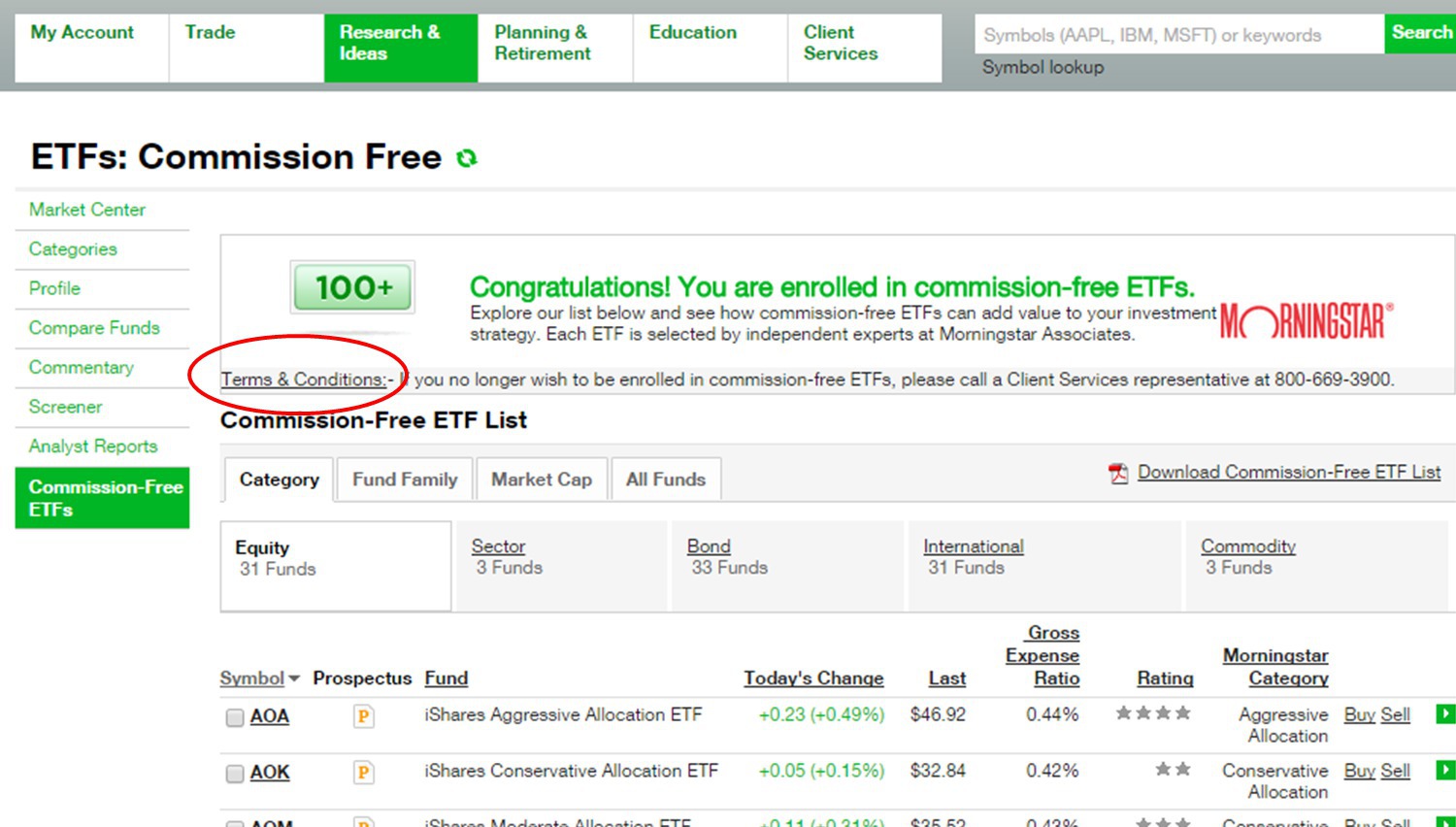Image resolution: width=1456 pixels, height=827 pixels.
Task: Sort by the Rating column header
Action: click(x=1165, y=678)
